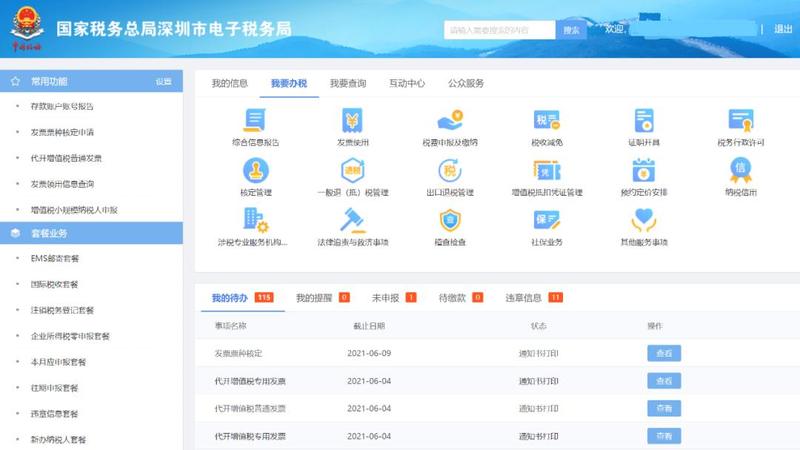Screen dimensions: 800x450
Task: Open 法律追责与救济事项 gavel icon
Action: pos(352,219)
